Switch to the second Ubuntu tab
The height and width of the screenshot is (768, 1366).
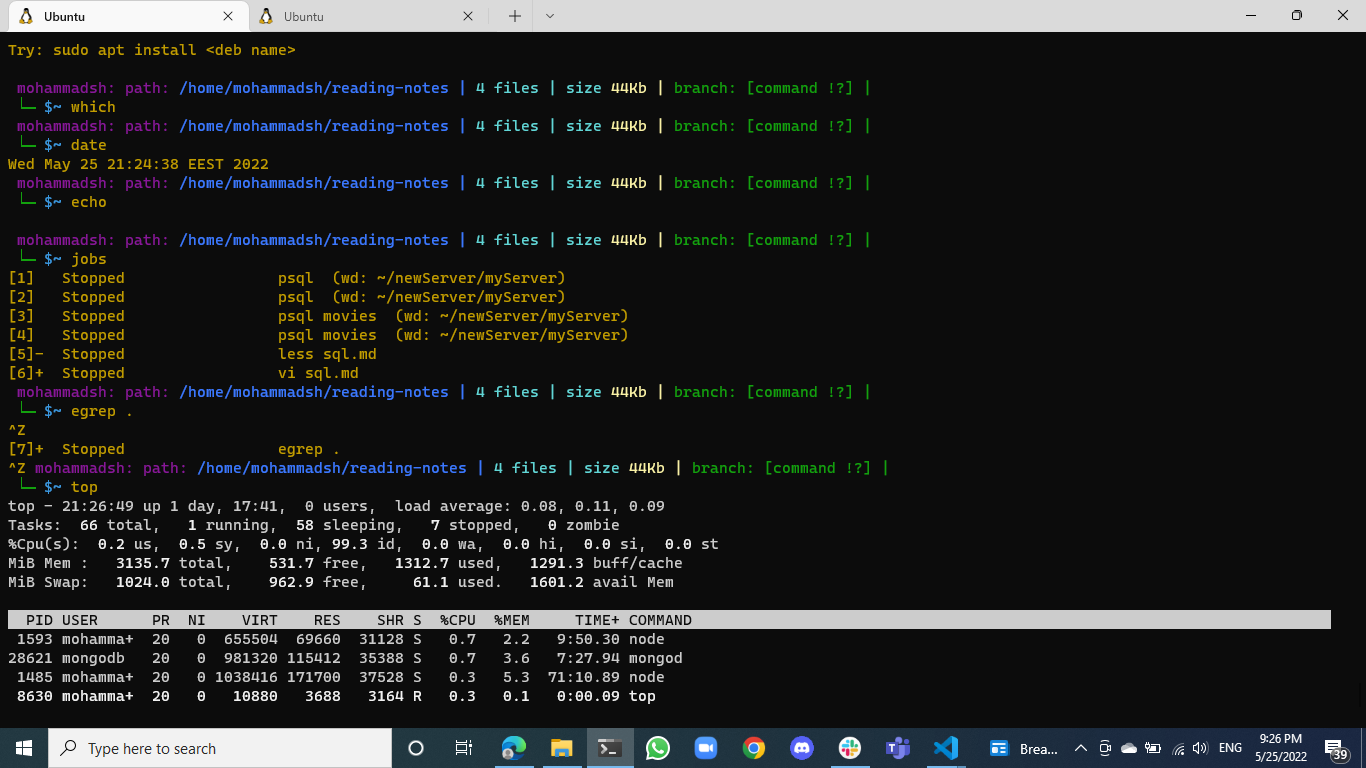click(366, 16)
